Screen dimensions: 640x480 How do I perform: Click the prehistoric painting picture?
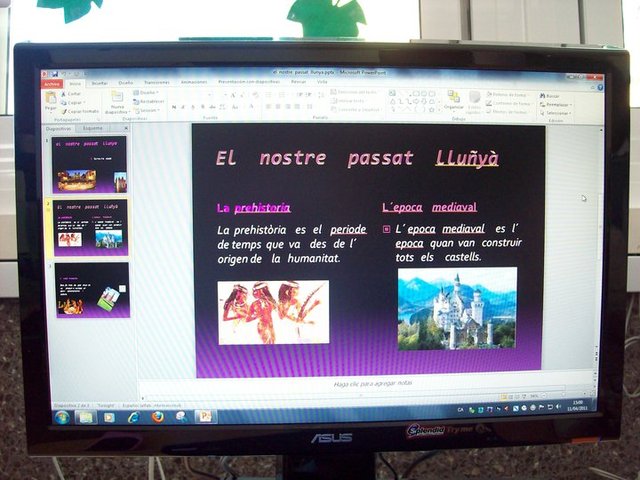(x=273, y=312)
